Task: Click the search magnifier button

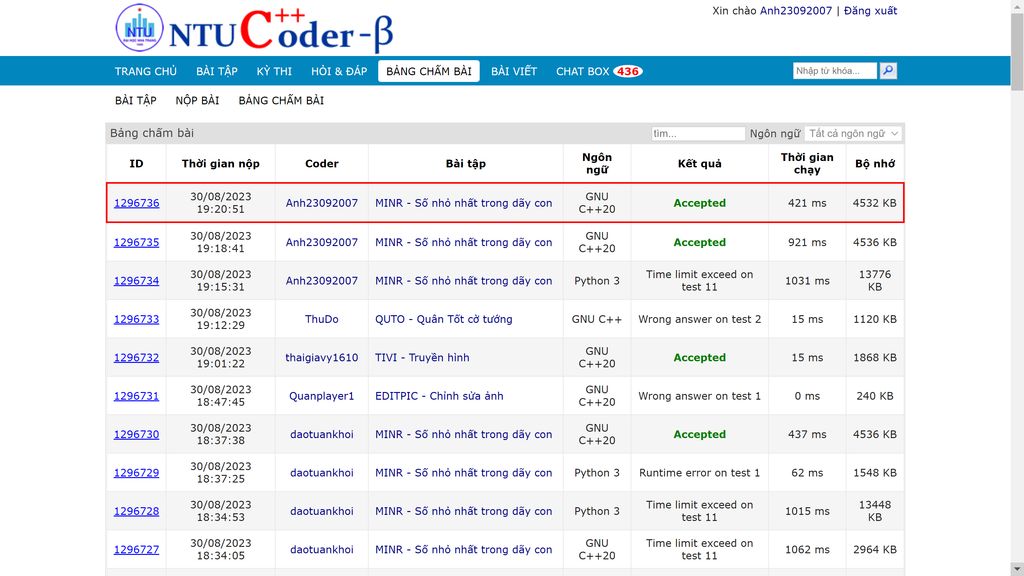Action: [888, 71]
